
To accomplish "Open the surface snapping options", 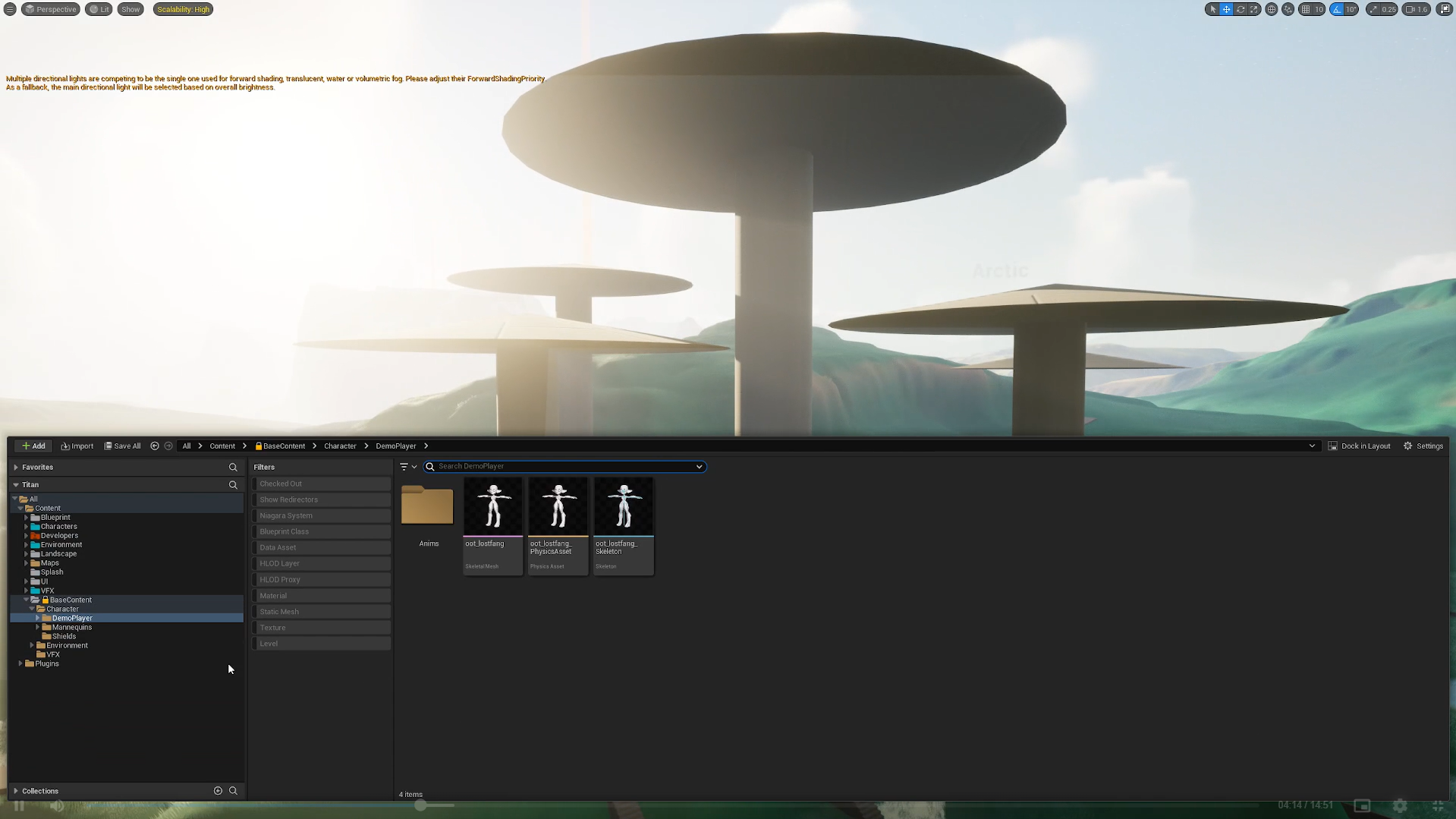I will click(1288, 10).
